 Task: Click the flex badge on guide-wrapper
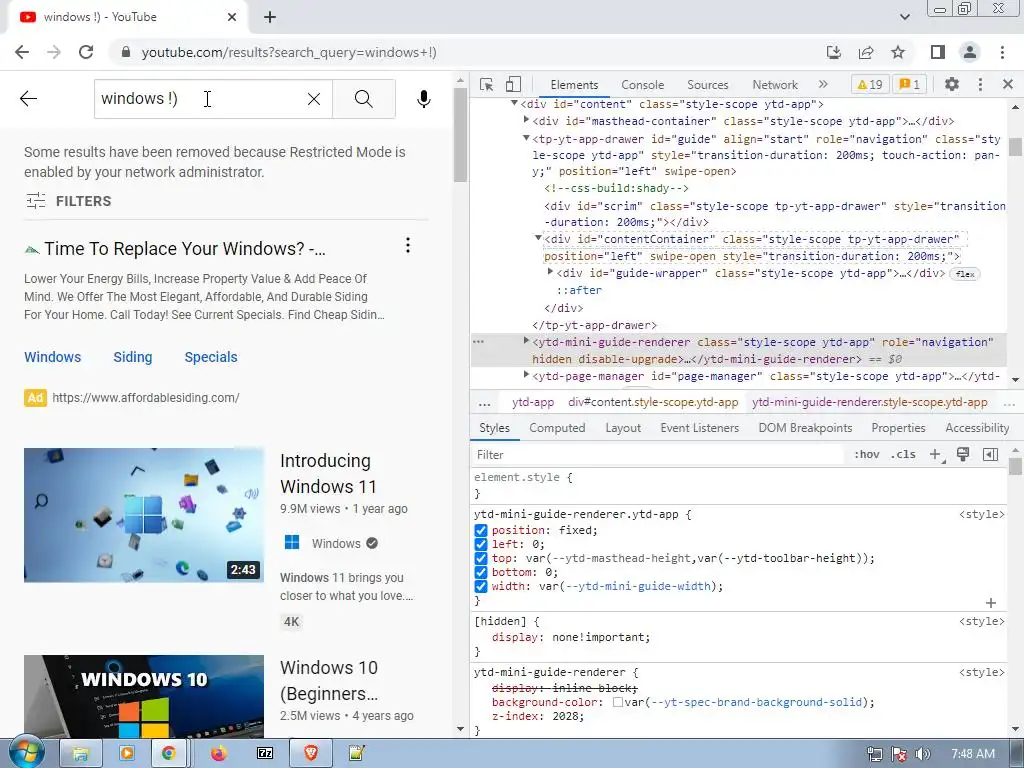(965, 274)
